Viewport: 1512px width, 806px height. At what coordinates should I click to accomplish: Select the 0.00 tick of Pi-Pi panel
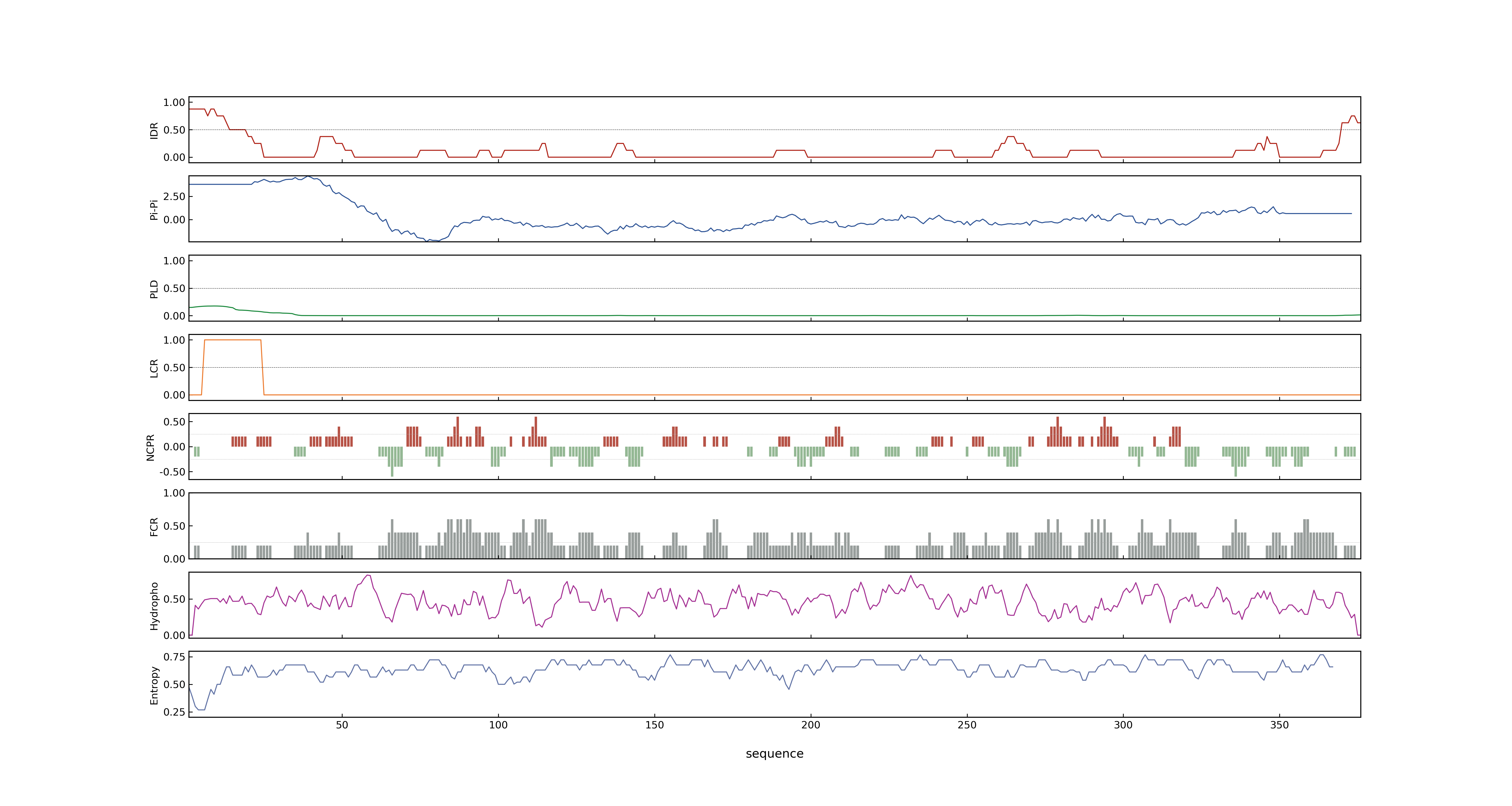(x=174, y=220)
